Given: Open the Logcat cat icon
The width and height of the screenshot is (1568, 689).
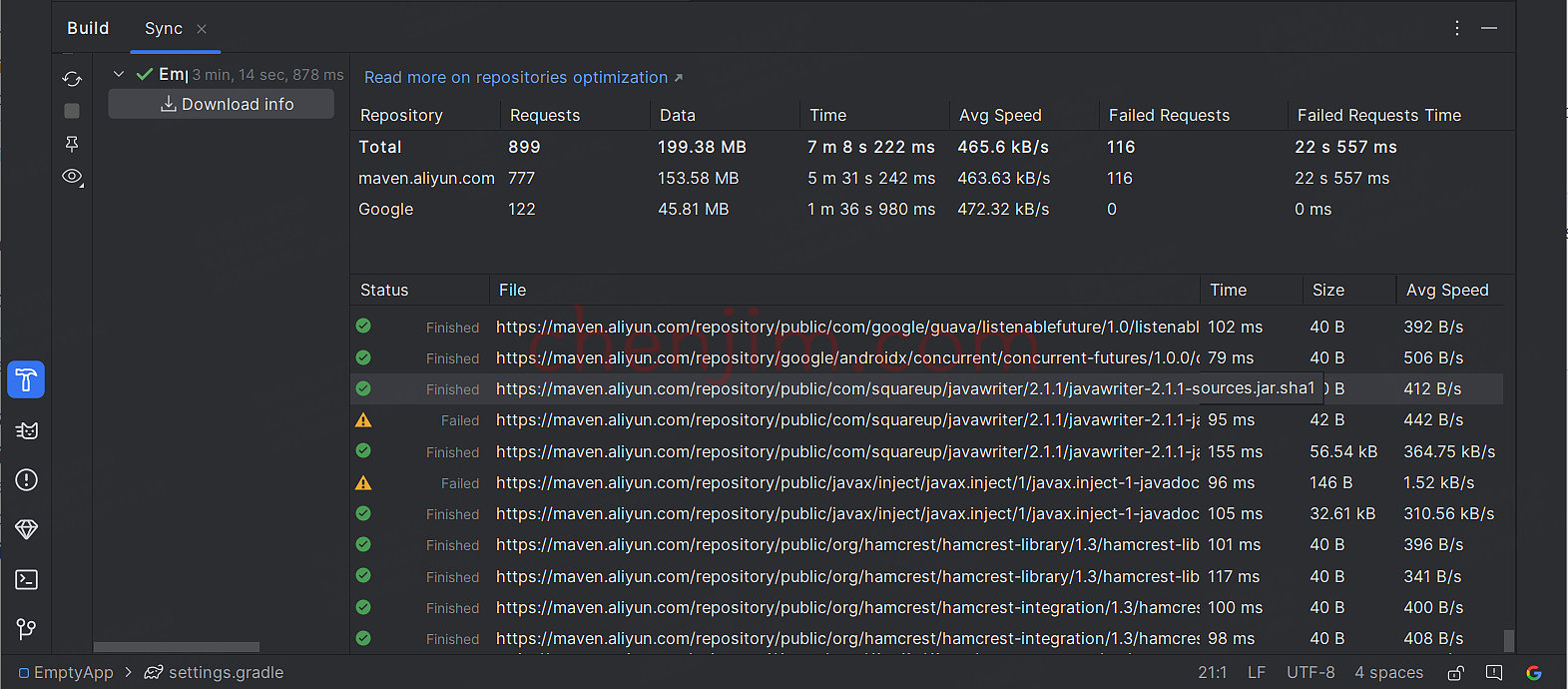Looking at the screenshot, I should pos(27,430).
